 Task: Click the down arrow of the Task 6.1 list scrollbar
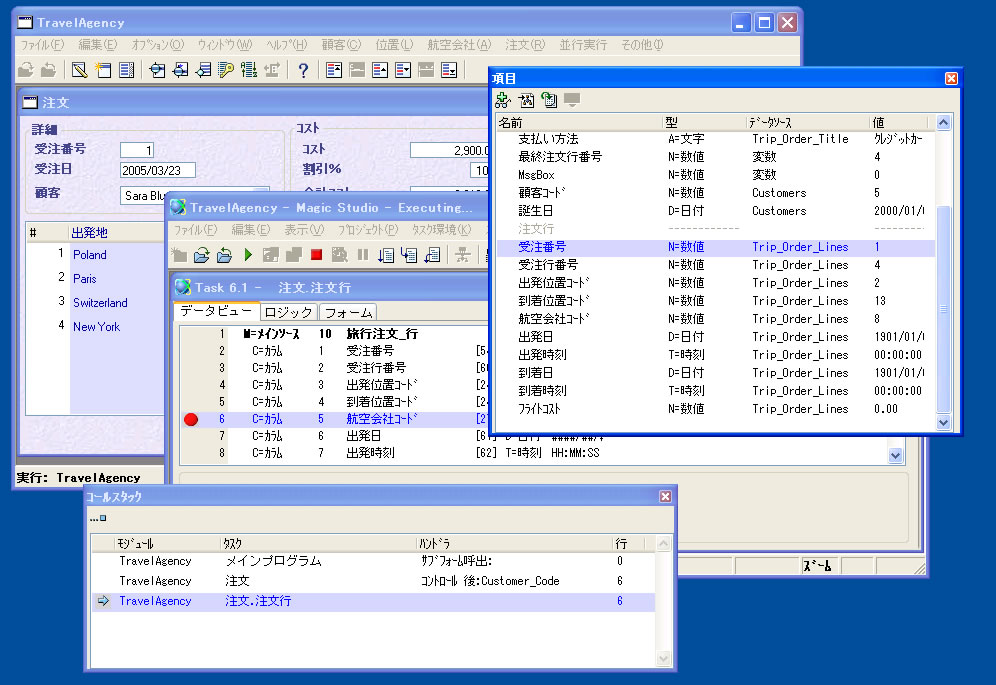click(x=896, y=455)
